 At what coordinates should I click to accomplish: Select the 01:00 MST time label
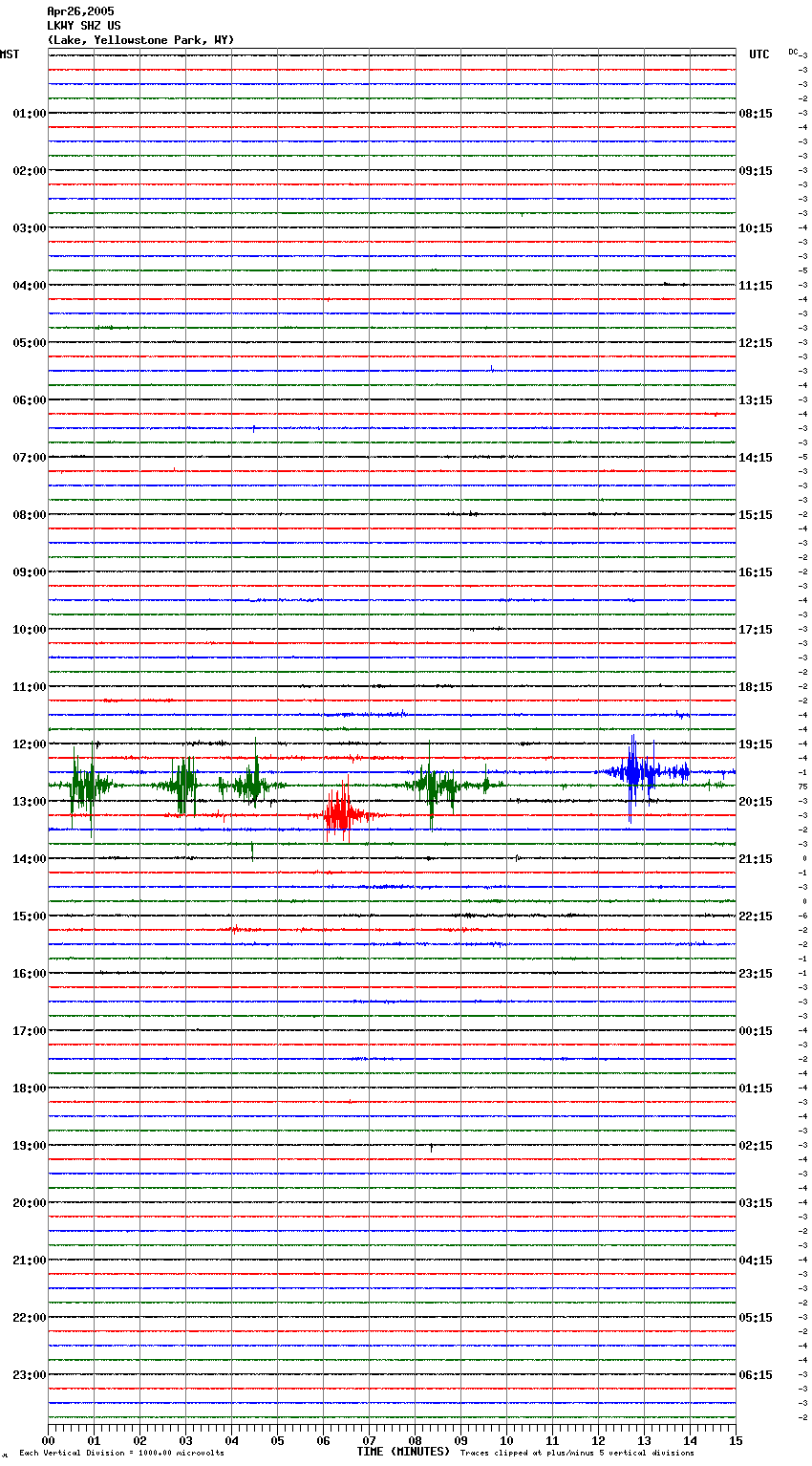point(29,114)
